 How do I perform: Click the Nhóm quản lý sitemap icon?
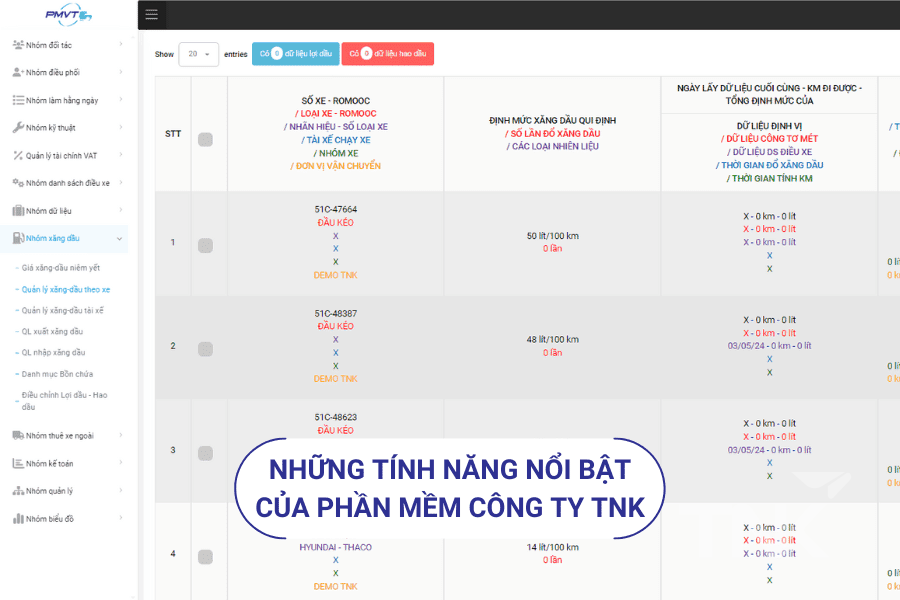pos(18,491)
